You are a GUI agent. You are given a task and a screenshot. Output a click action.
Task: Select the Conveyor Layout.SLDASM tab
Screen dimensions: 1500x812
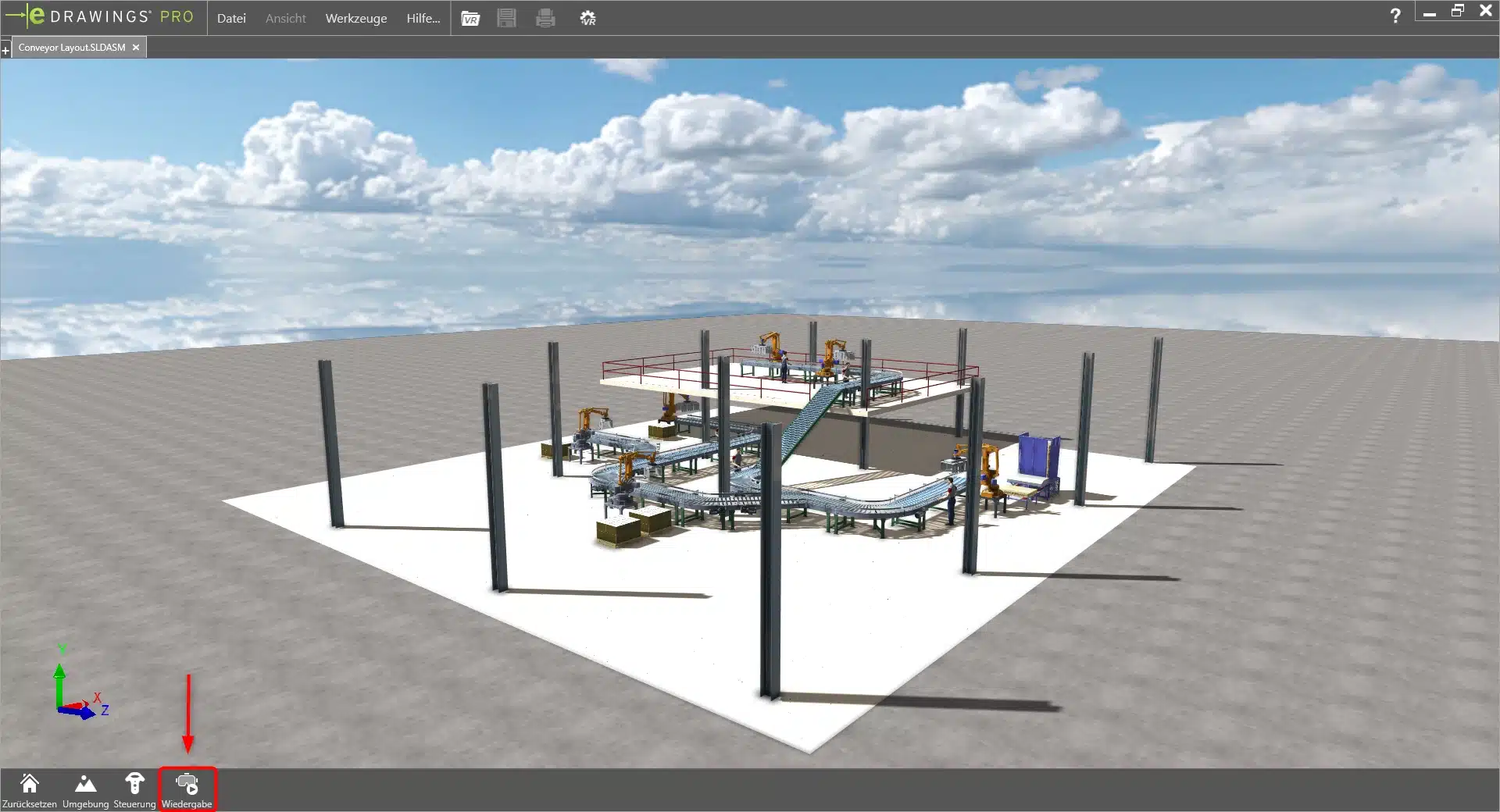coord(71,48)
